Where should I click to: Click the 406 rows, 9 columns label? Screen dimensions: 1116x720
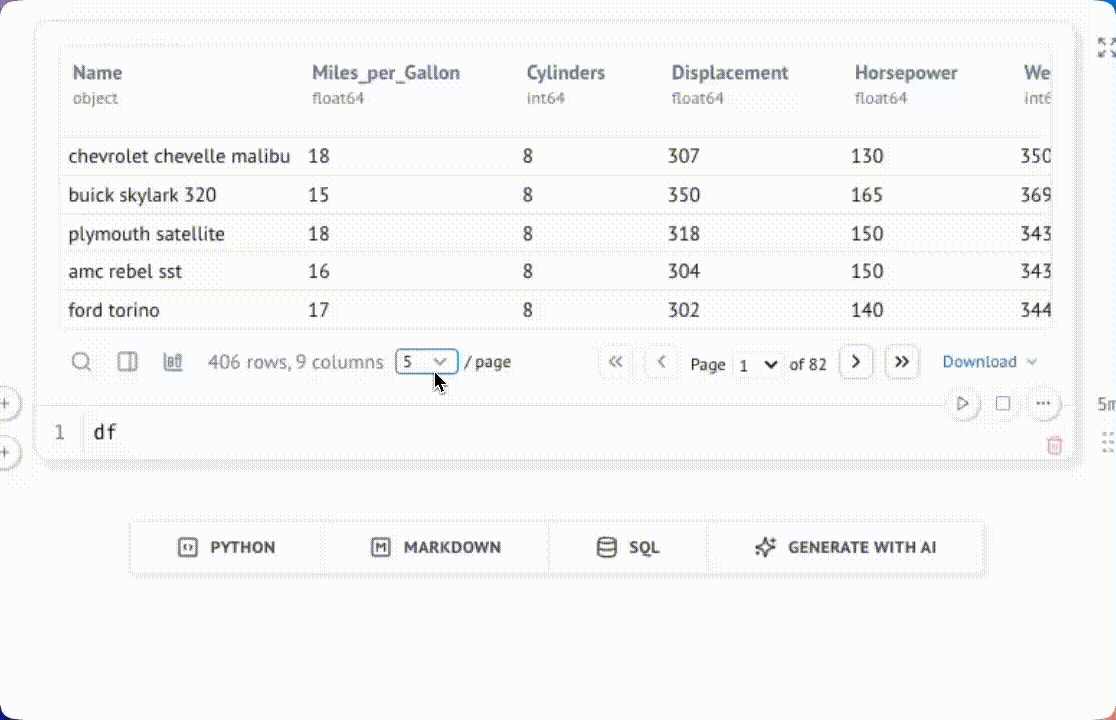[x=295, y=362]
